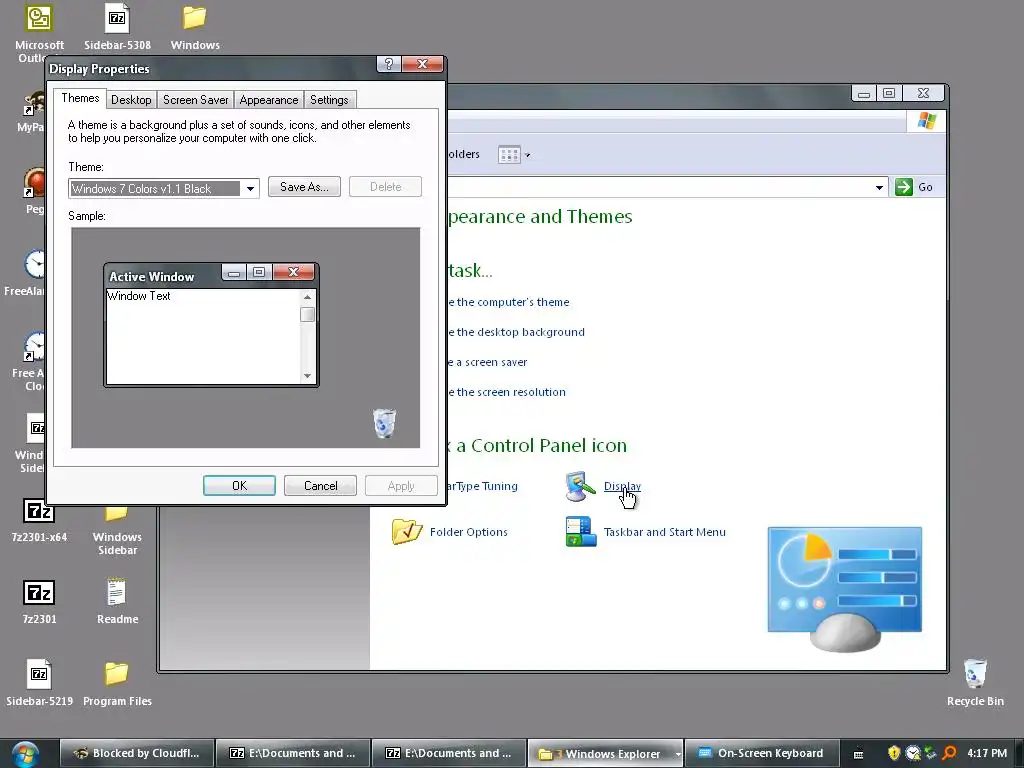Viewport: 1024px width, 768px height.
Task: Open the Readme desktop text file
Action: tap(116, 592)
